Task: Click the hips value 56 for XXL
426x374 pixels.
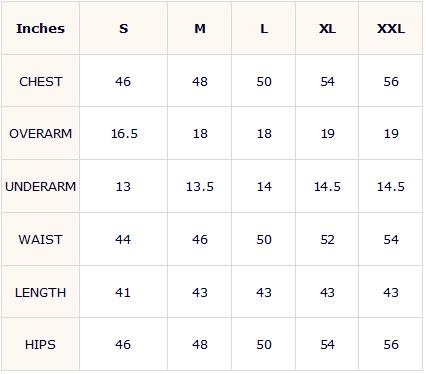Action: (391, 344)
